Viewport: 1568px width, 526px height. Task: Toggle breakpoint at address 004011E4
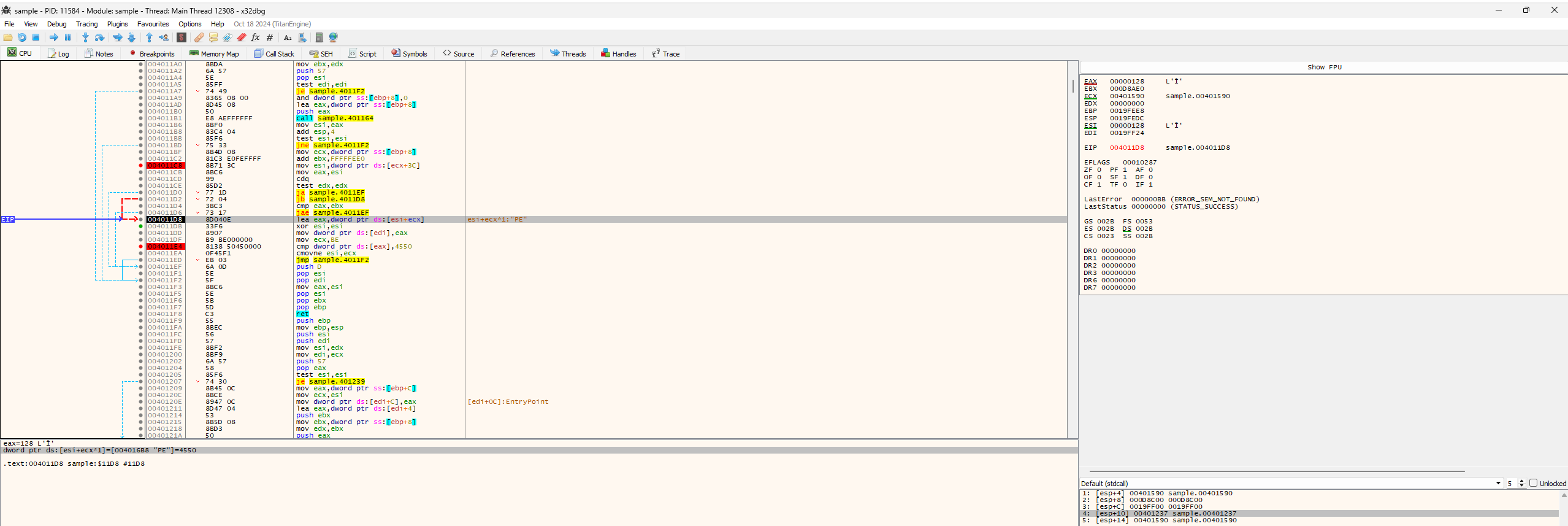coord(141,247)
